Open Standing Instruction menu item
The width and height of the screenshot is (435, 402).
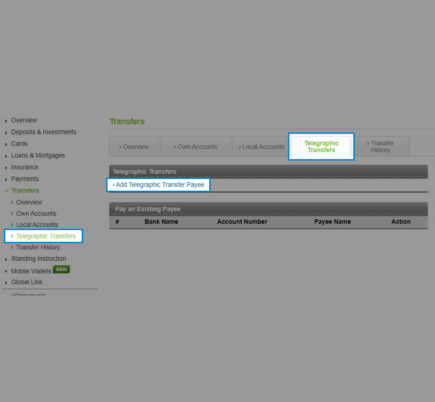38,259
